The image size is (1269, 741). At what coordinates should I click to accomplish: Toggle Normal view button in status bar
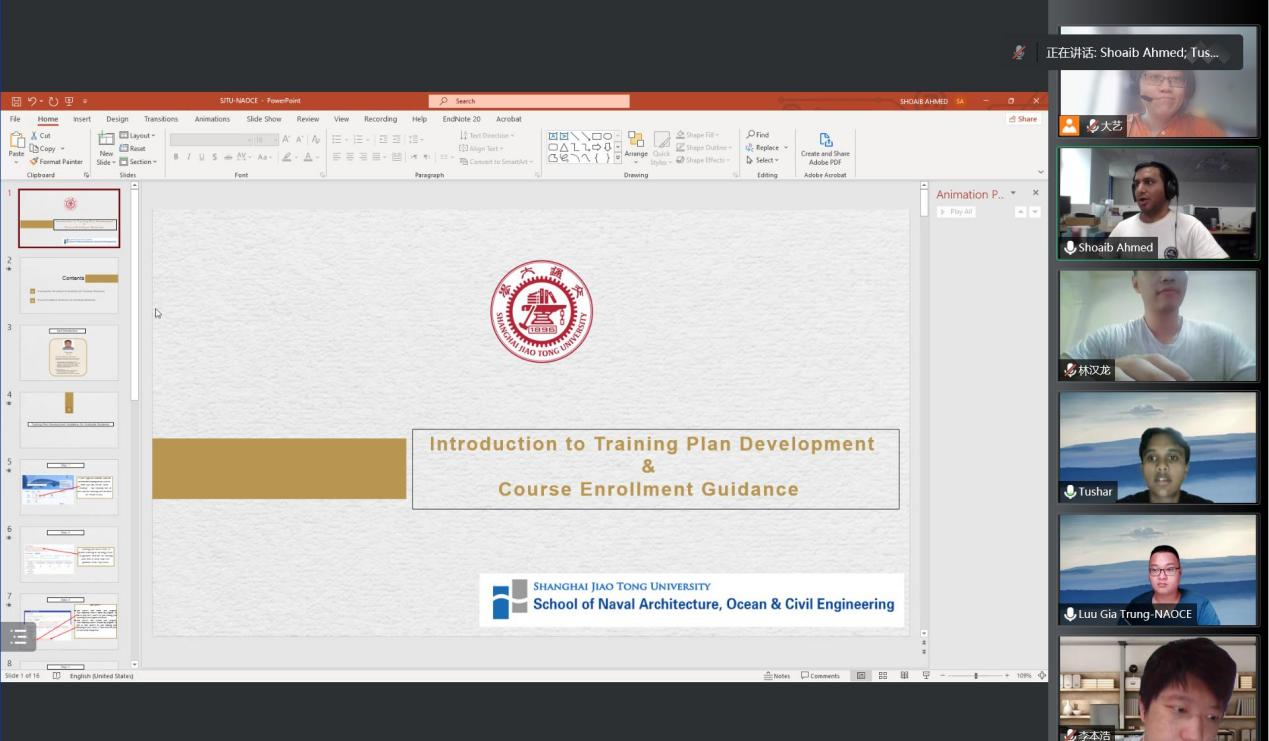coord(861,676)
